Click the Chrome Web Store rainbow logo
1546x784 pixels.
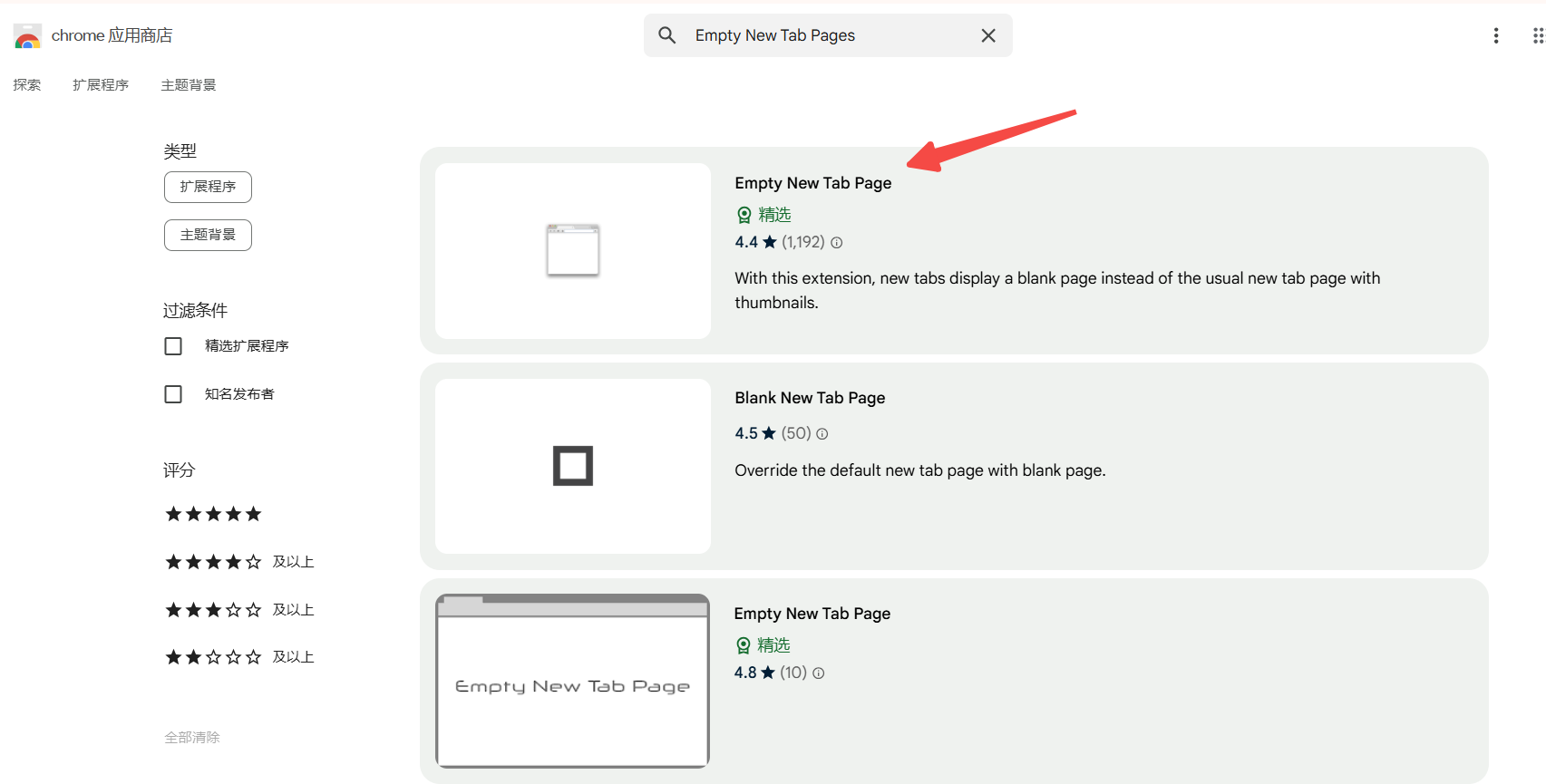pos(27,36)
